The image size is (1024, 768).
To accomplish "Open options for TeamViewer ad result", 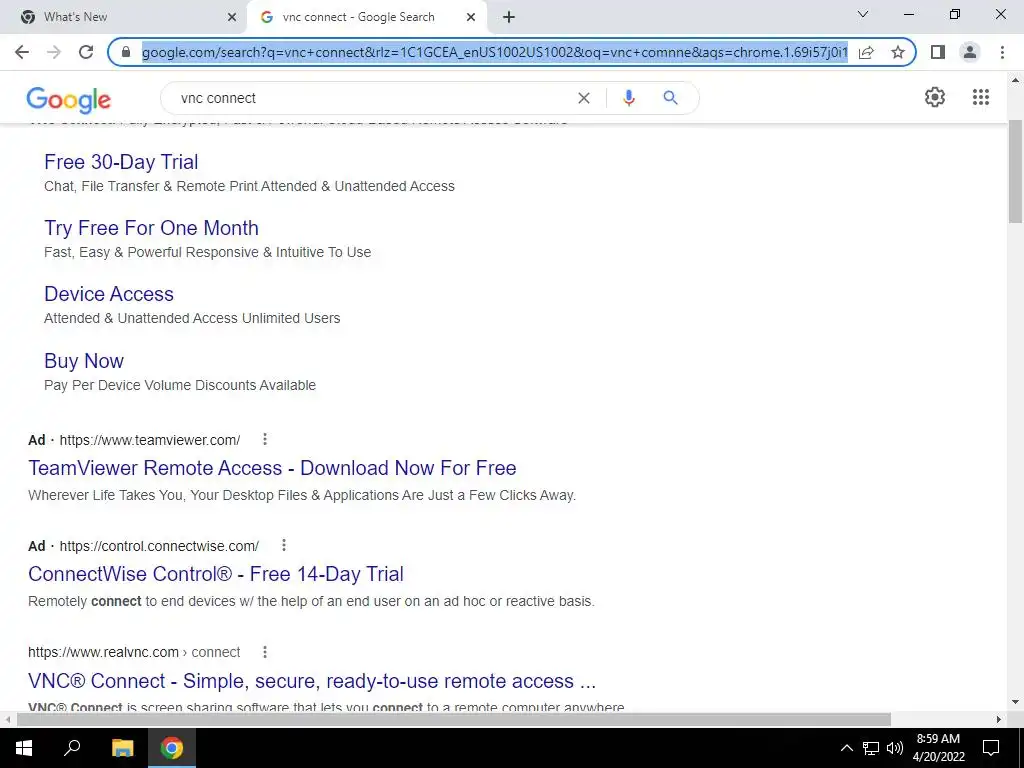I will pos(264,440).
